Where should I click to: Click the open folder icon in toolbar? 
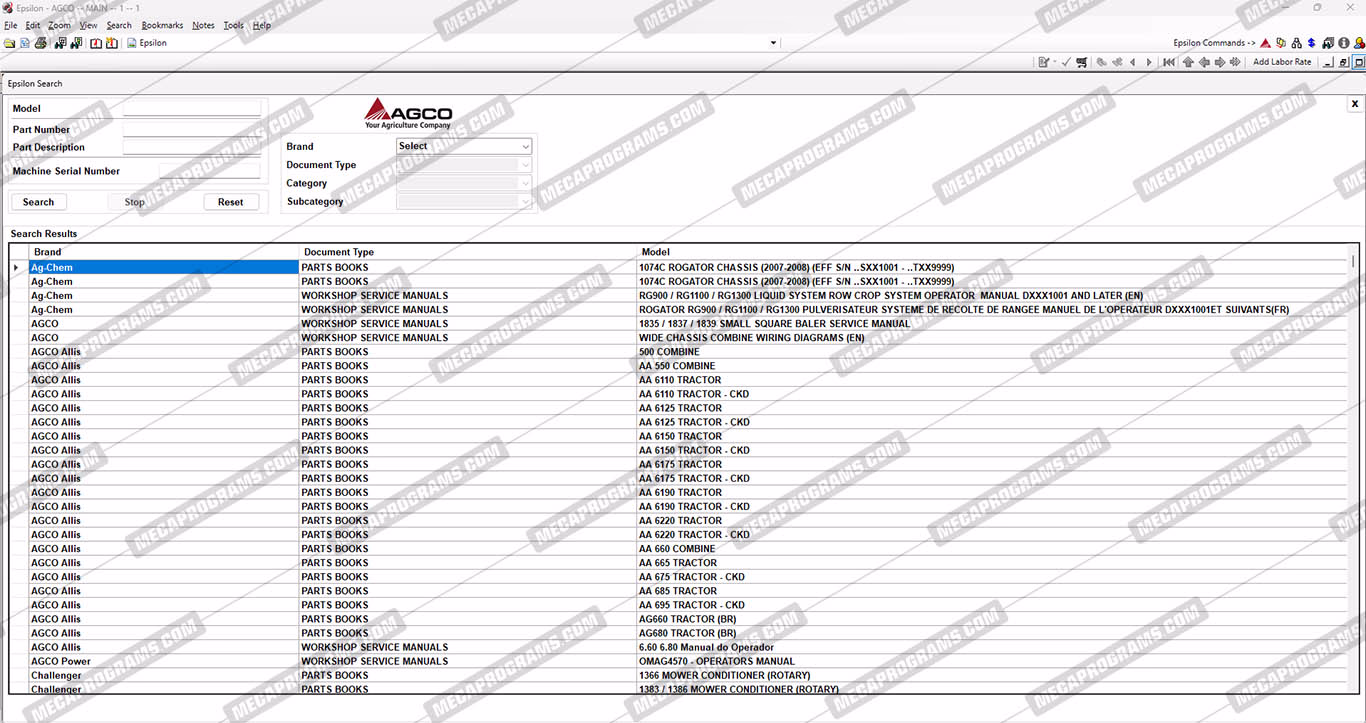click(x=9, y=43)
